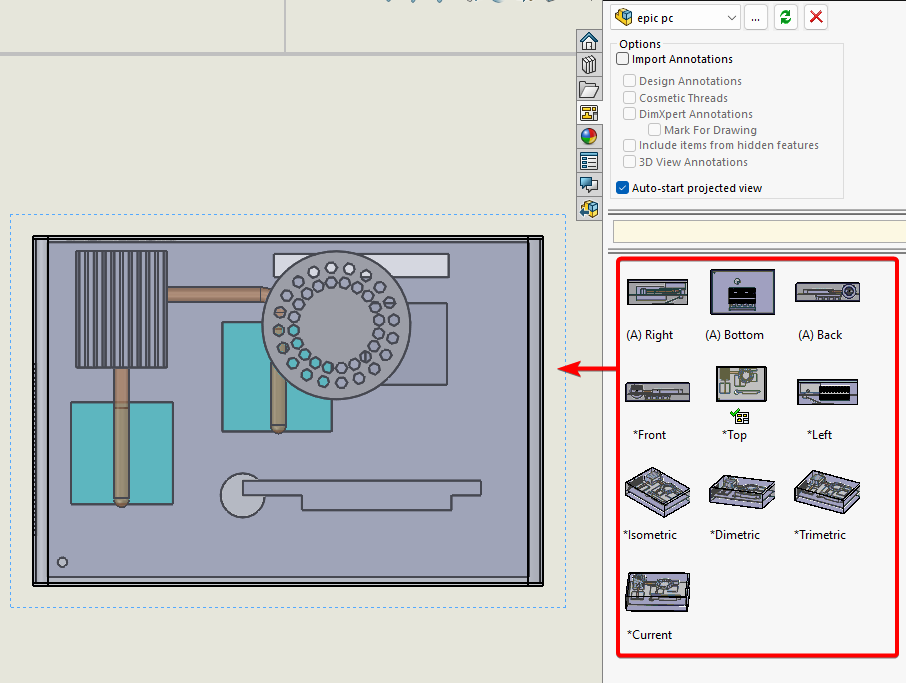Click the yellow message field in View Palette
Image resolution: width=906 pixels, height=683 pixels.
[759, 232]
